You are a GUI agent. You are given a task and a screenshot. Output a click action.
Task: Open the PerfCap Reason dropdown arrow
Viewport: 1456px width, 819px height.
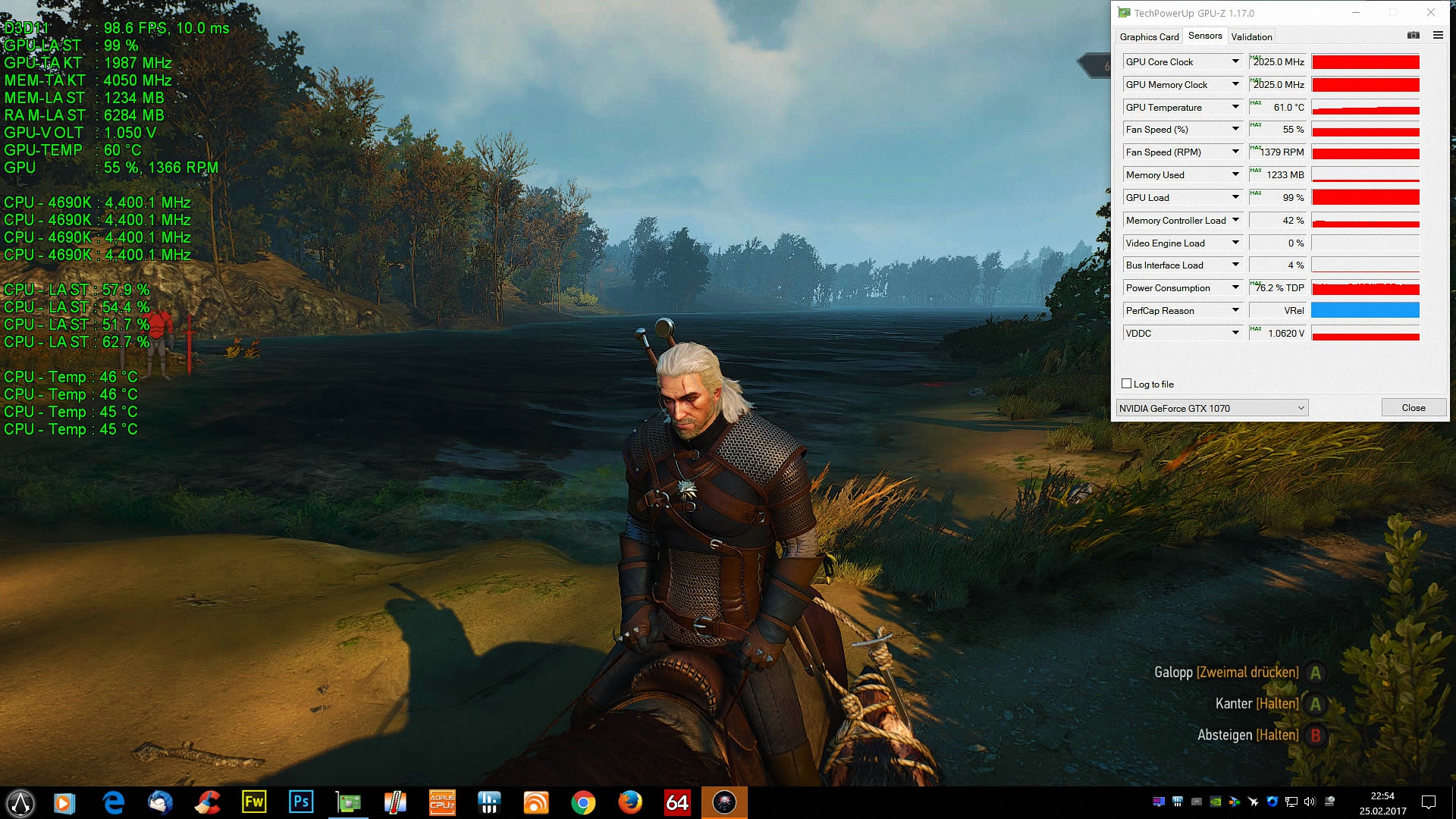pos(1235,310)
